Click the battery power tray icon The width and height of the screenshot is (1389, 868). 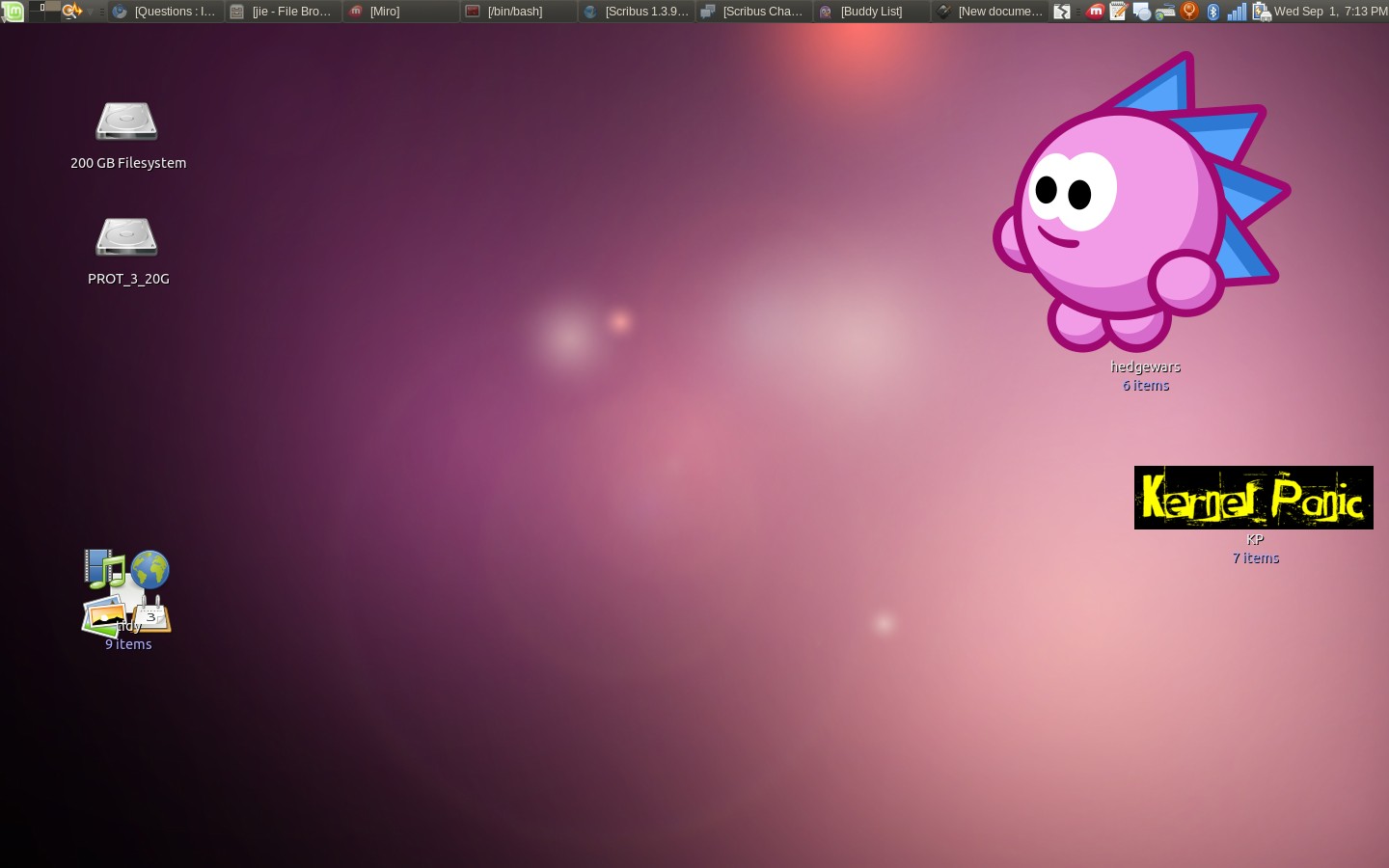click(x=1261, y=12)
